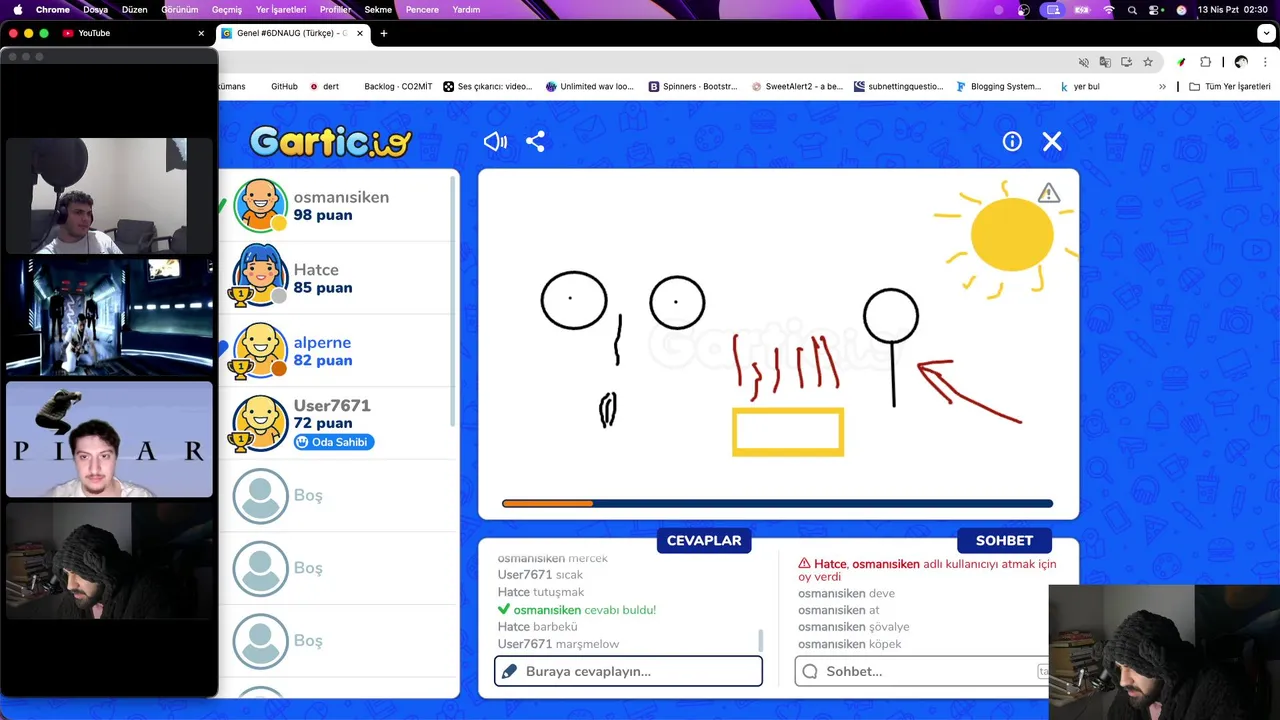
Task: Click 'osmanısiken cevabı buldu!' message
Action: (x=577, y=610)
